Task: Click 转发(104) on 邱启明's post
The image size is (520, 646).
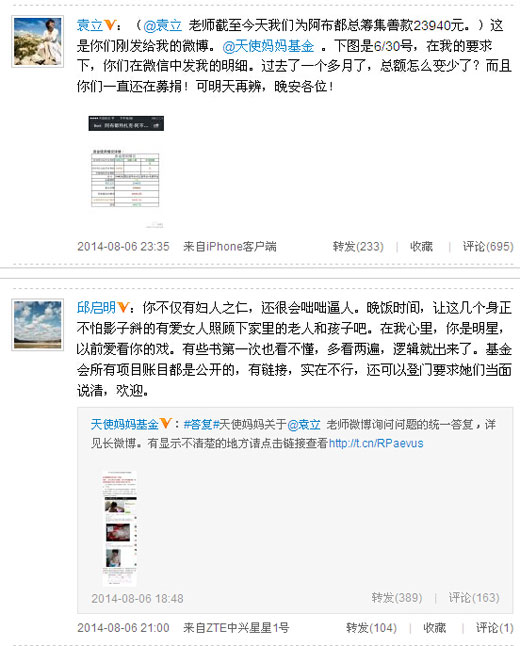Action: coord(371,628)
